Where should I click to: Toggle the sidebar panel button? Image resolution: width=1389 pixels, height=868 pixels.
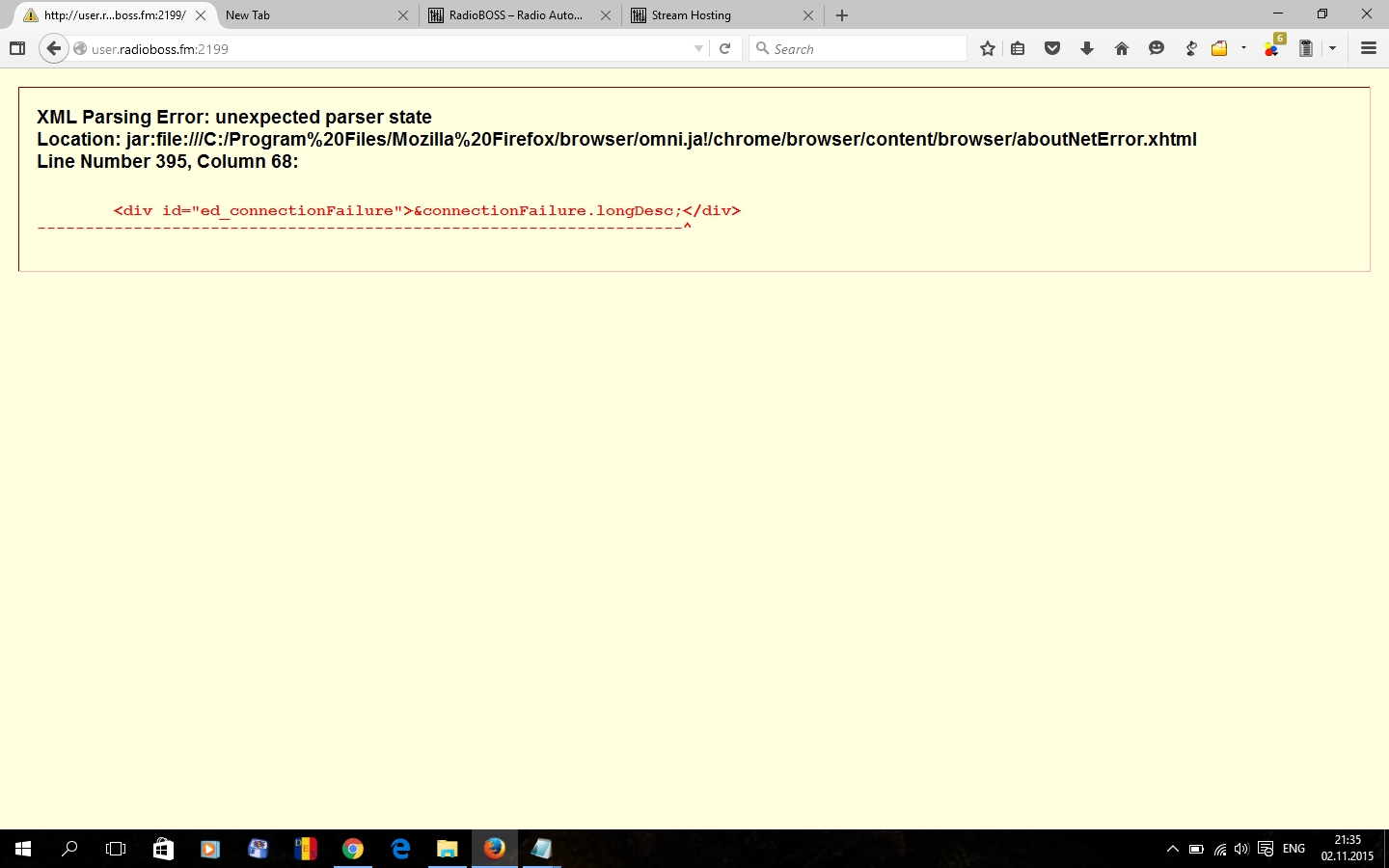[x=17, y=49]
